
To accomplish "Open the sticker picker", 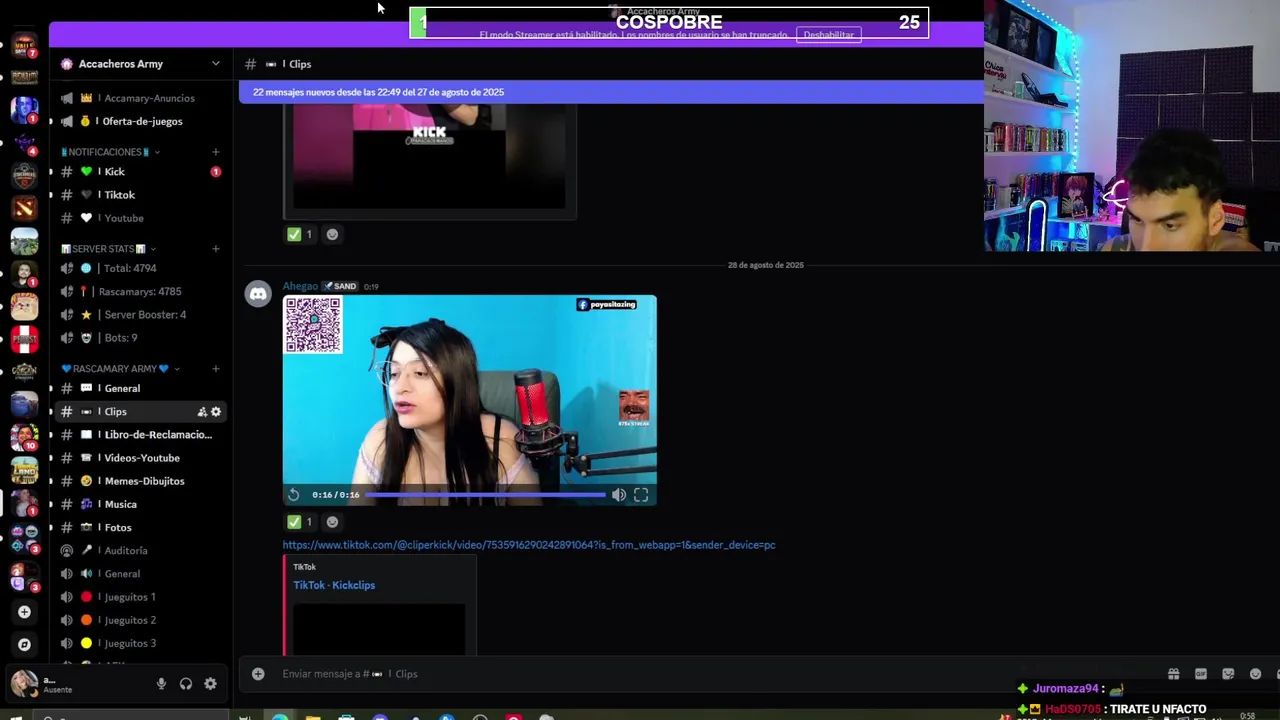I will pos(1228,674).
